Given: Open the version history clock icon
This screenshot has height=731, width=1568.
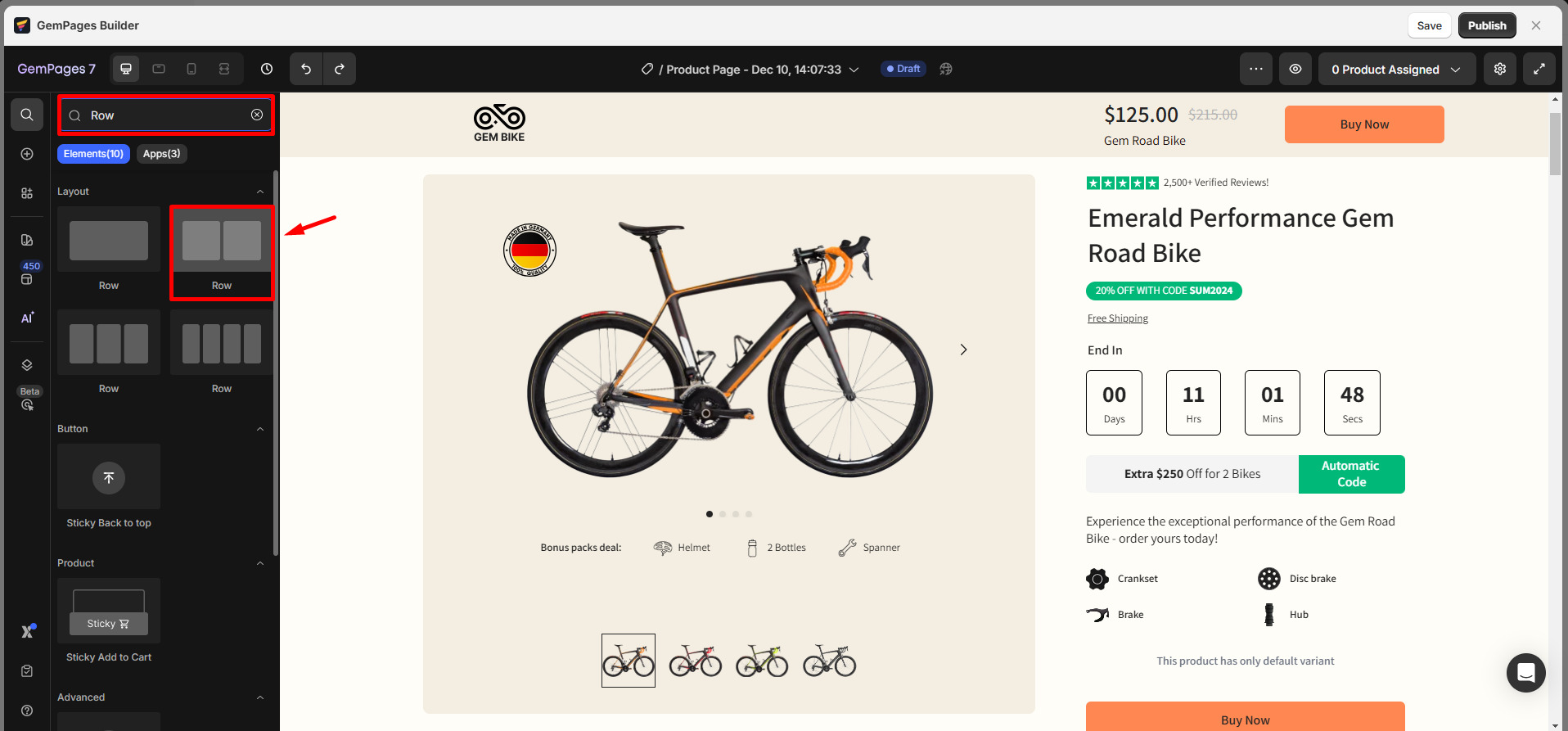Looking at the screenshot, I should (266, 69).
